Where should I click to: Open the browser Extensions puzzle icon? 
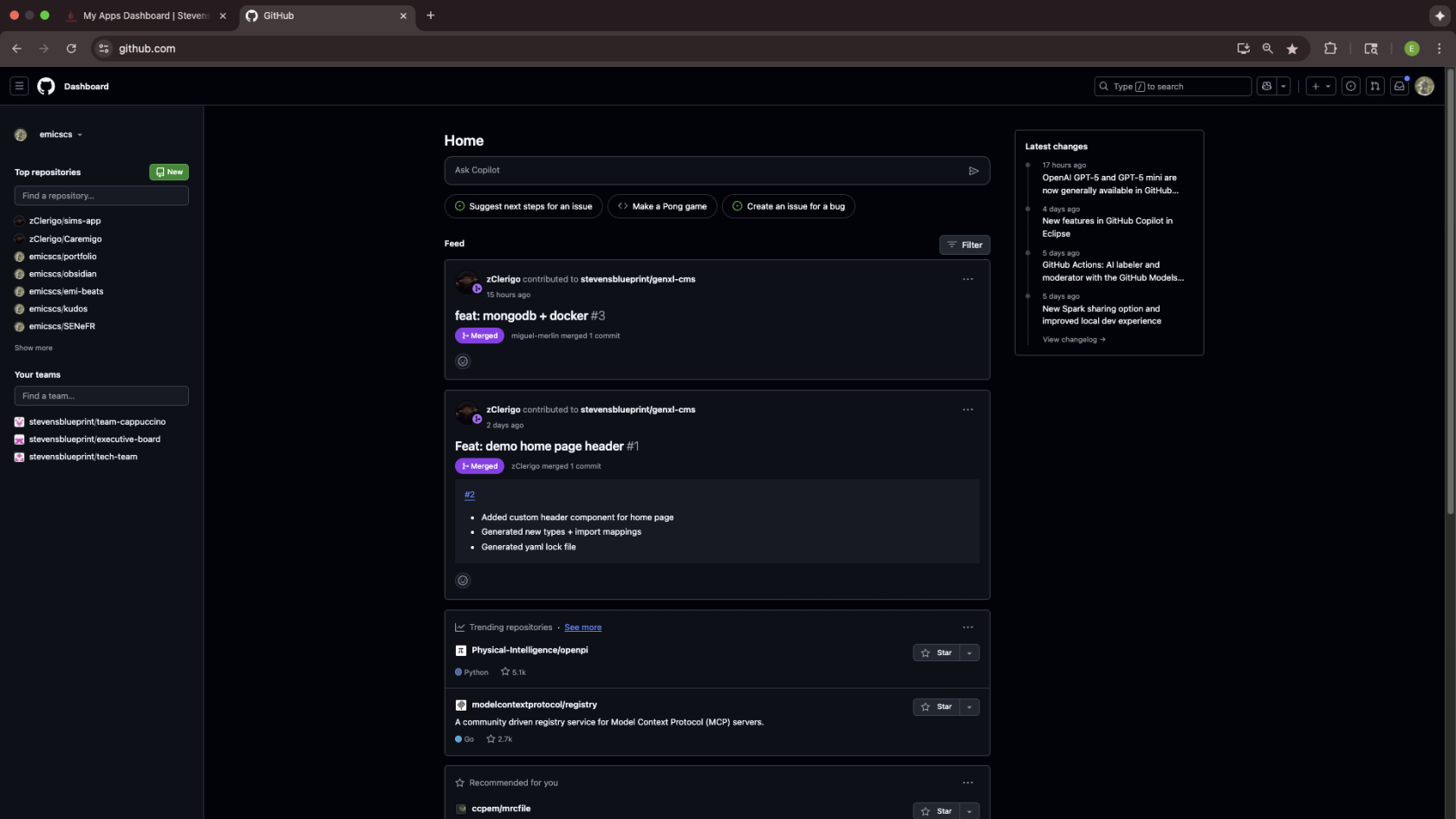pos(1330,49)
